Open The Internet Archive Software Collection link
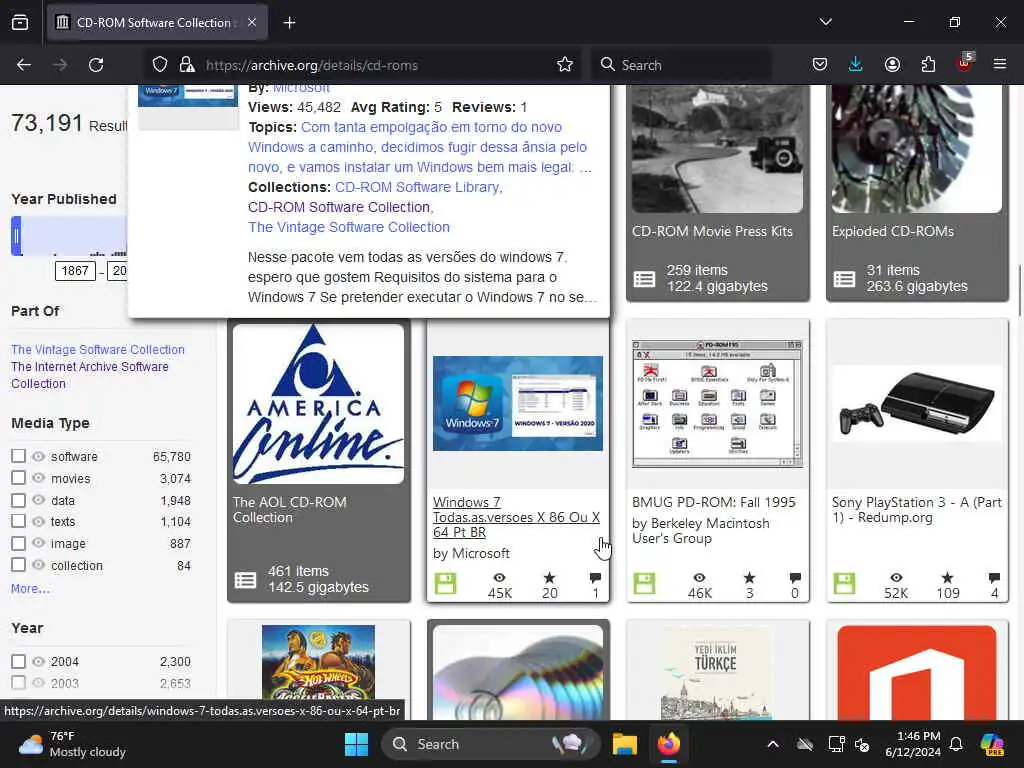Viewport: 1024px width, 768px height. [x=89, y=375]
